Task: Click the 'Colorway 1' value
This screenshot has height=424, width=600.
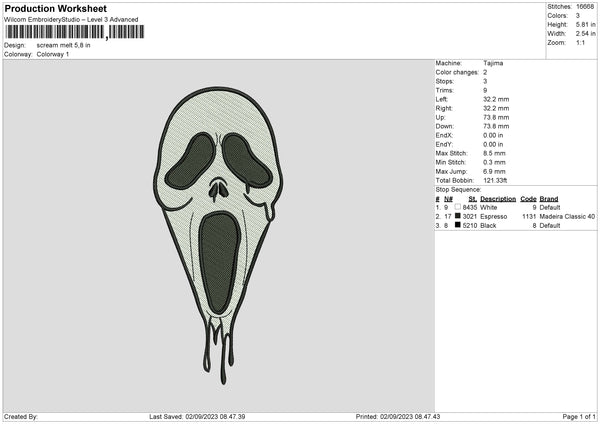Action: click(53, 54)
